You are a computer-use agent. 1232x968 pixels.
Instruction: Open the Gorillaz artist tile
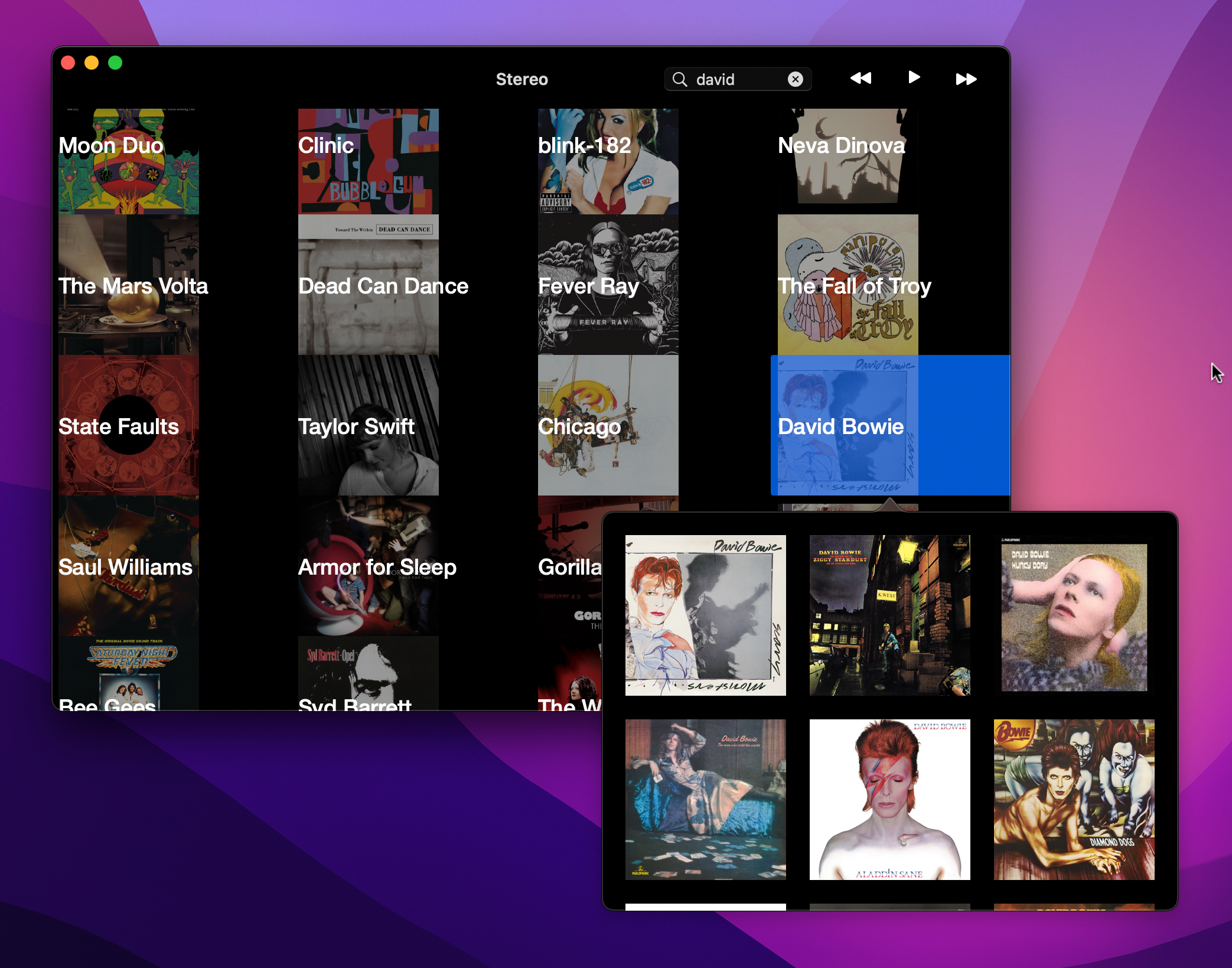coord(570,566)
